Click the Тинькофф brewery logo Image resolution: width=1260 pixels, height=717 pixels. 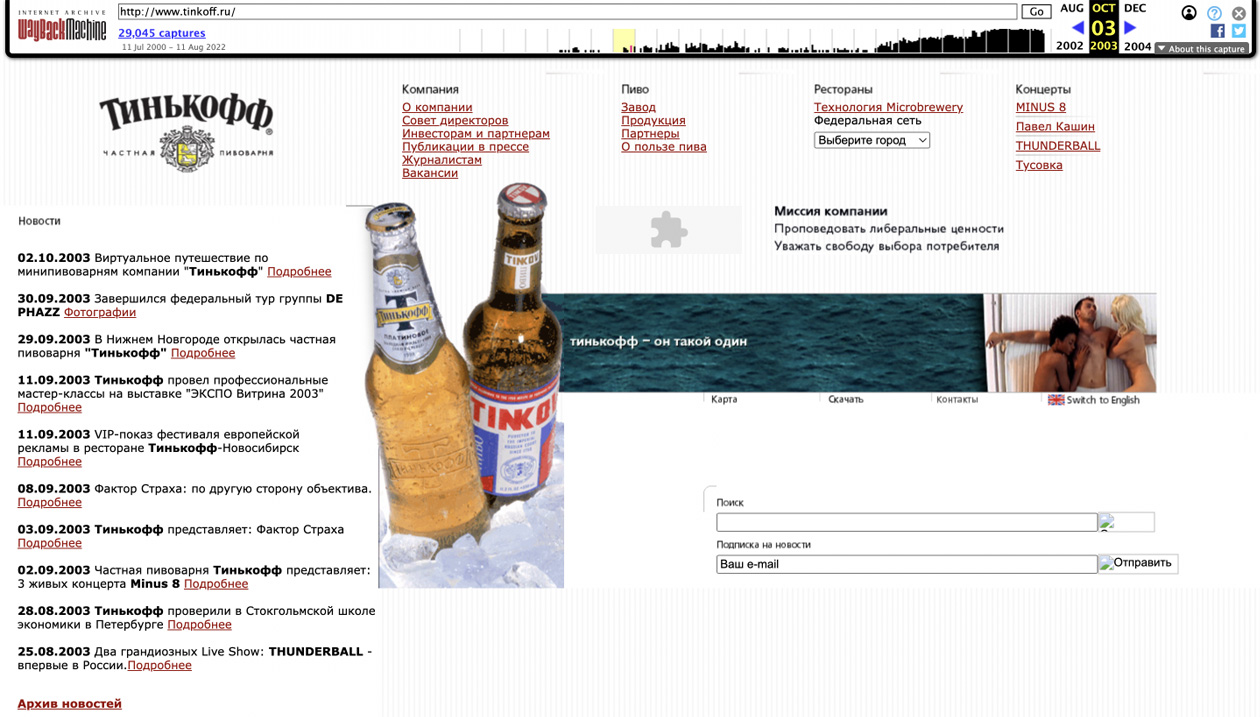pos(186,133)
